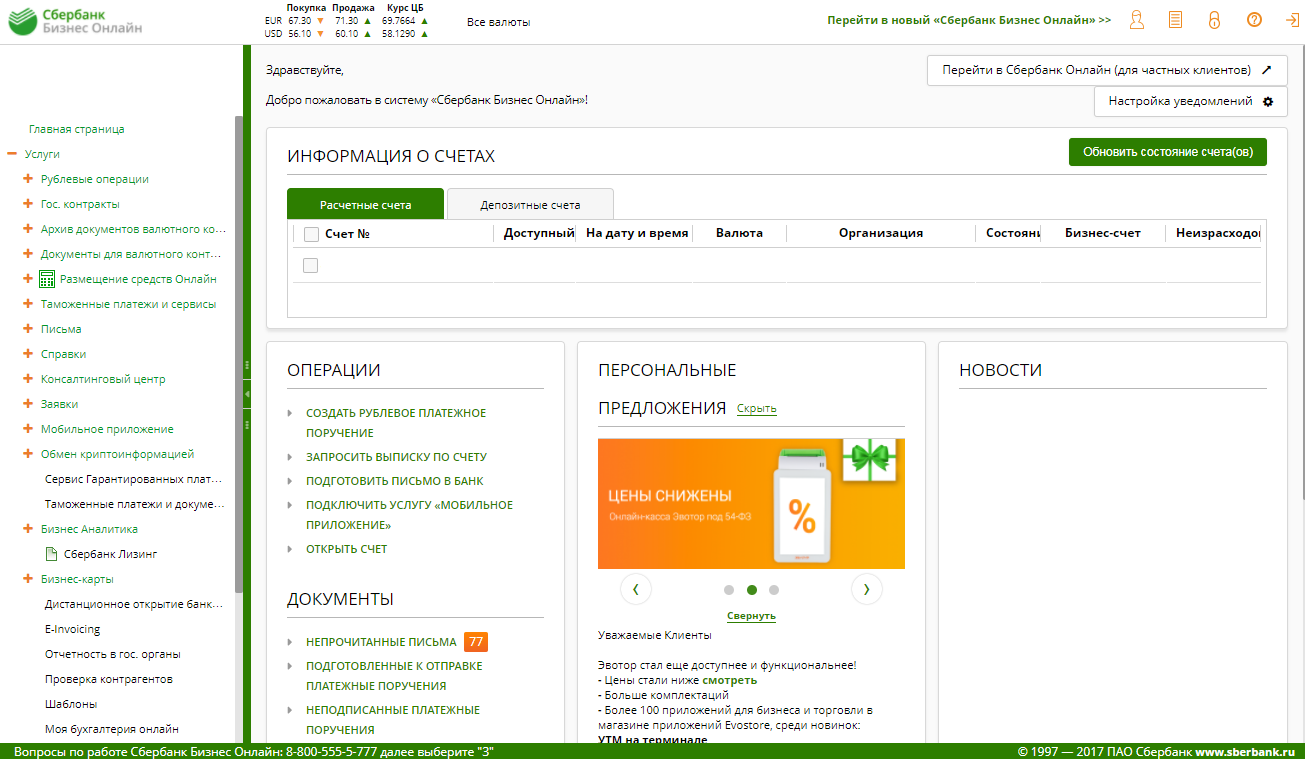Click Организация column header
The height and width of the screenshot is (759, 1305).
coord(881,233)
